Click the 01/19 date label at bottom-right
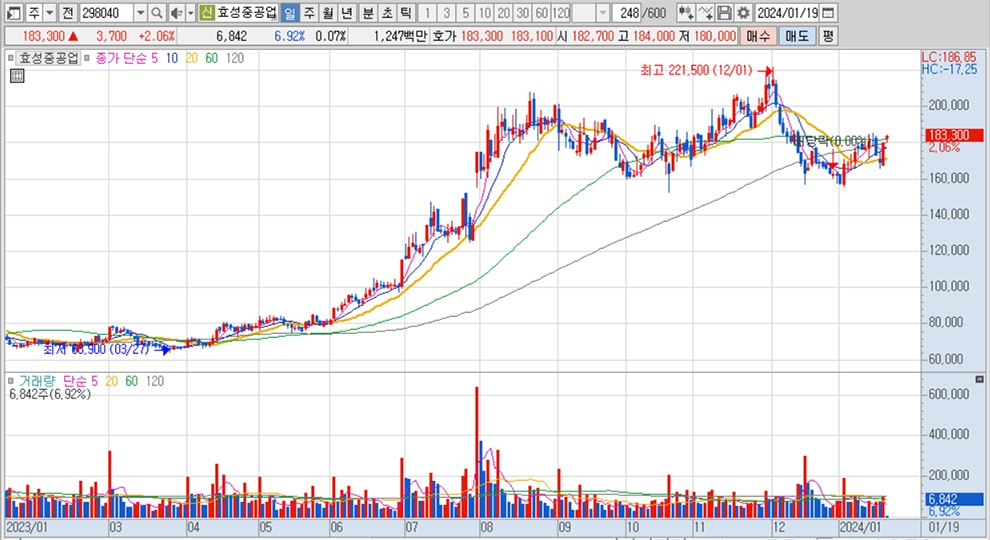Viewport: 990px width, 540px height. click(x=944, y=527)
